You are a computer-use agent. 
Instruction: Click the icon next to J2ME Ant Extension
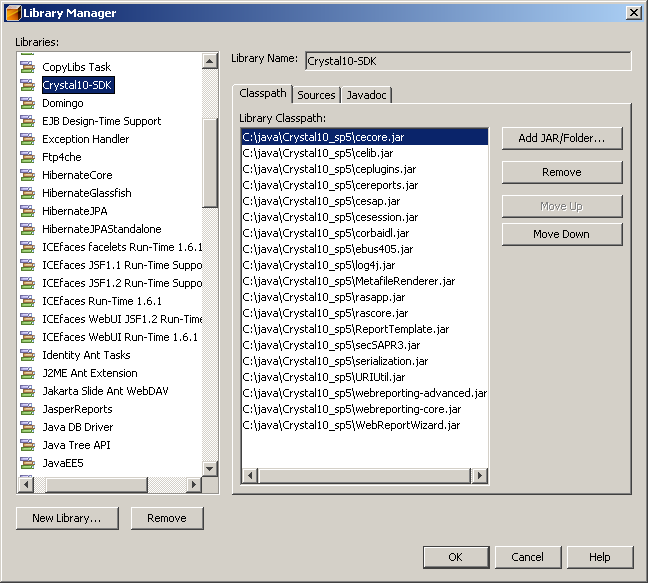pos(28,373)
